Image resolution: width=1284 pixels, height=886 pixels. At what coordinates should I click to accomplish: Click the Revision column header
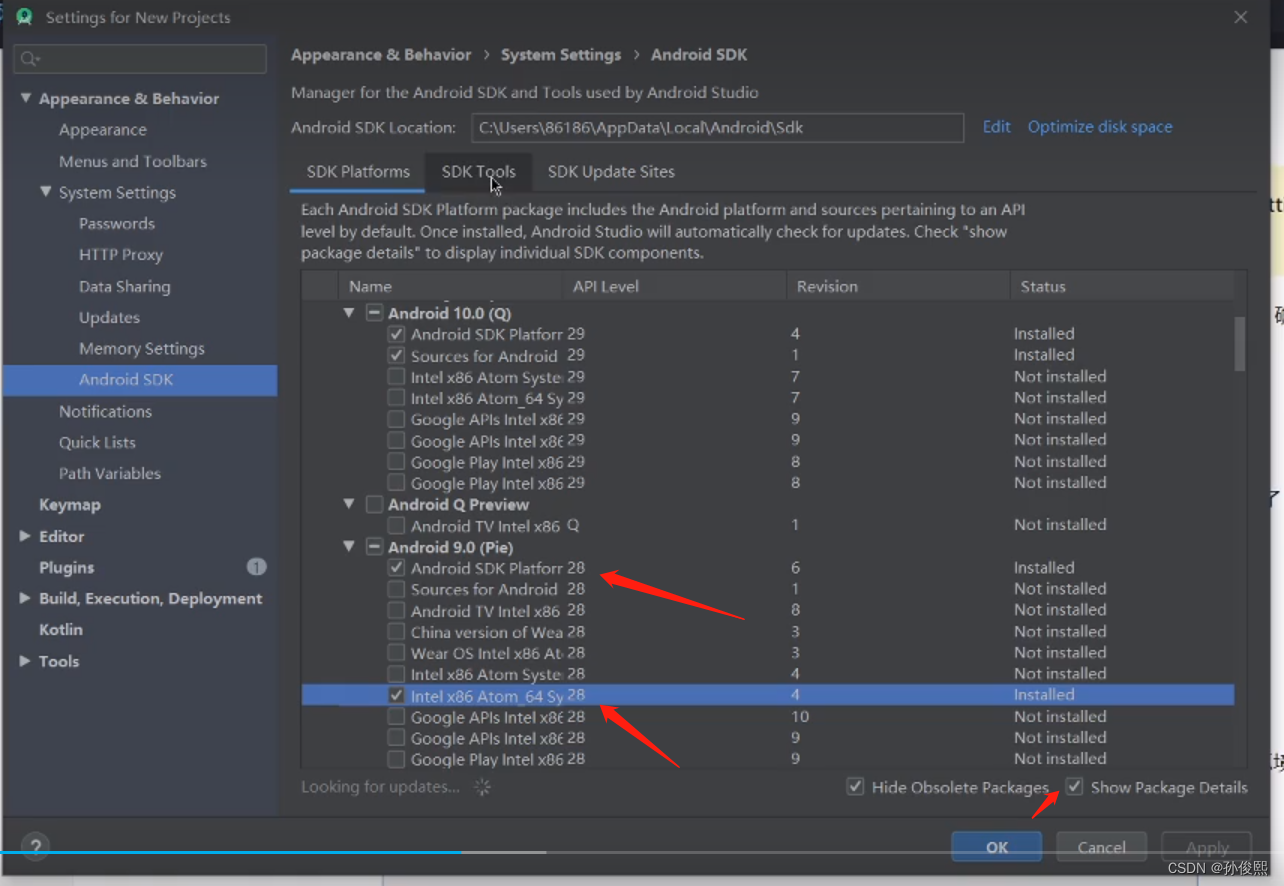click(x=899, y=286)
